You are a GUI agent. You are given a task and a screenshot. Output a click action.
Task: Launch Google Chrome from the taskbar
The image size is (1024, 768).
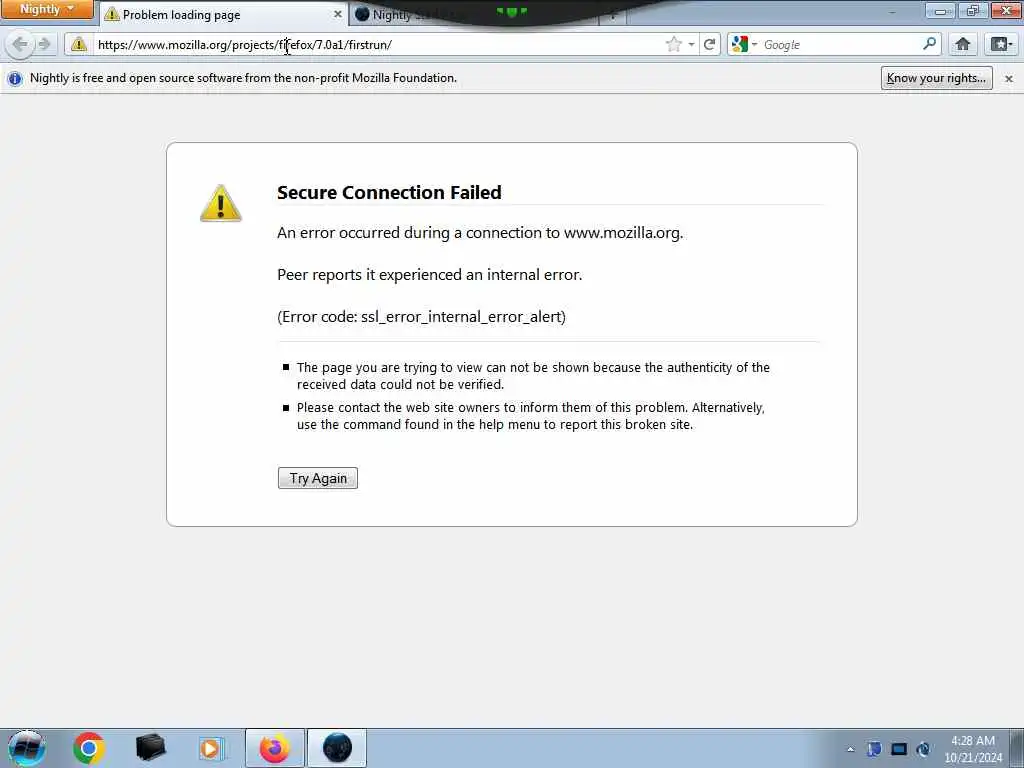coord(89,748)
